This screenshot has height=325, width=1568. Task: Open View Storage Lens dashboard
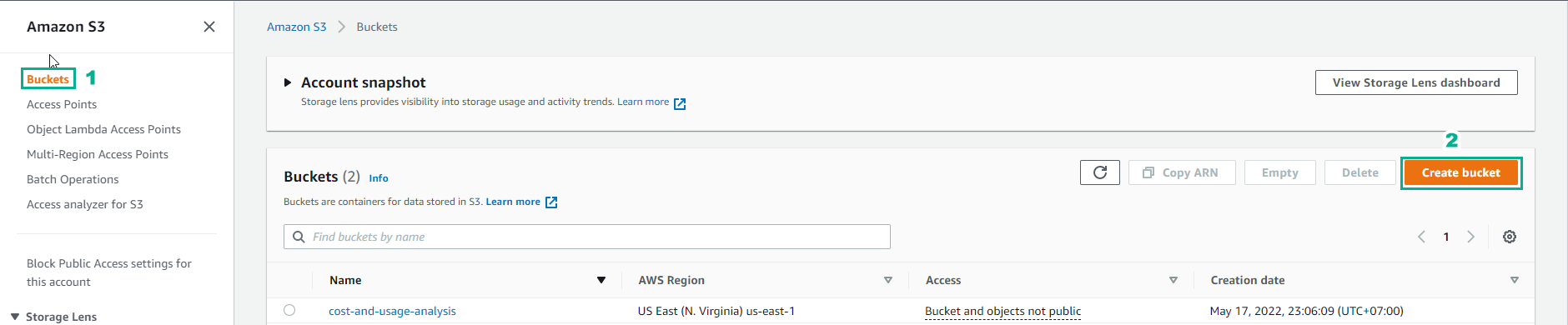tap(1416, 82)
